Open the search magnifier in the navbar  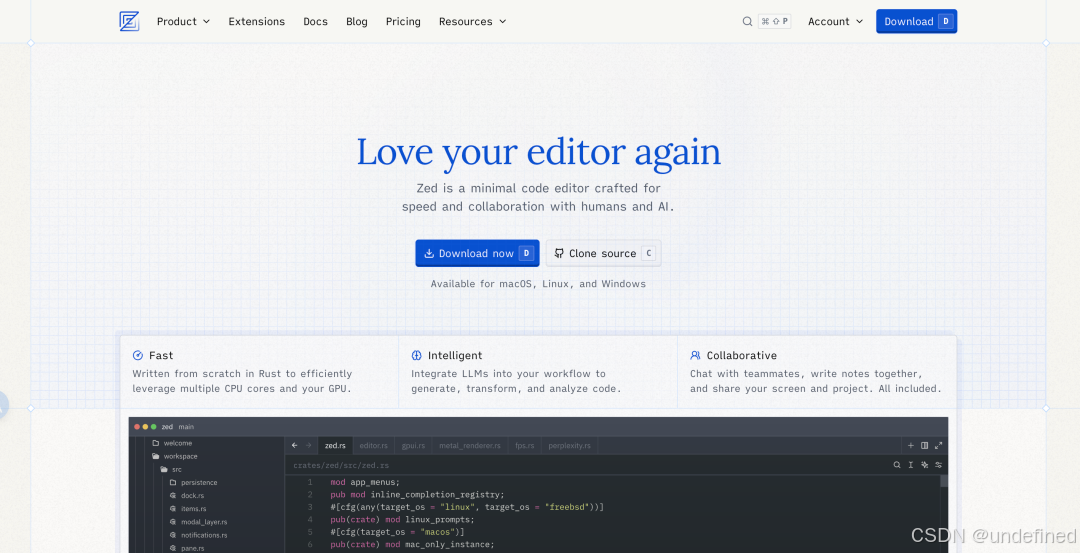coord(747,21)
